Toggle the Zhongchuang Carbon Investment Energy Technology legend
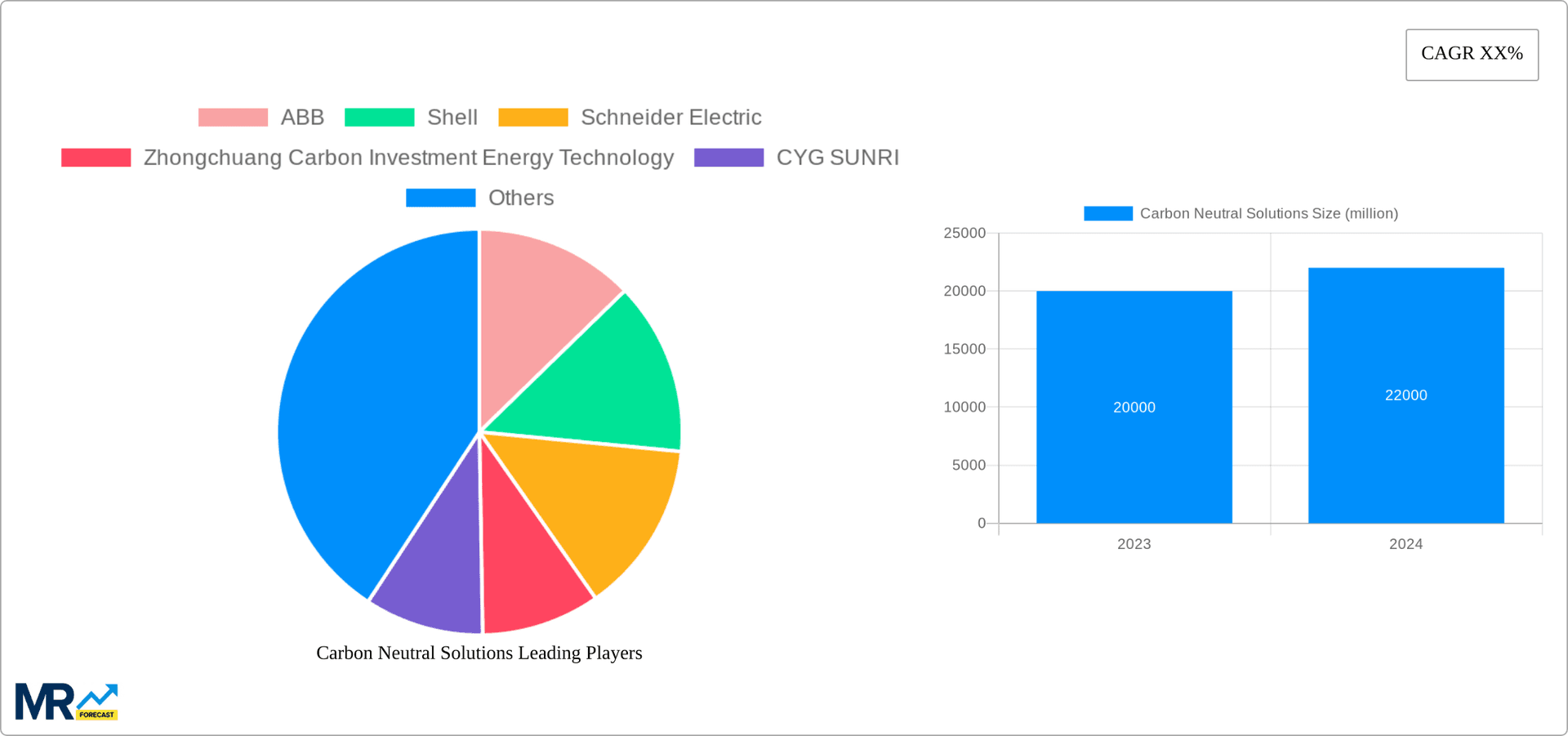 96,157
